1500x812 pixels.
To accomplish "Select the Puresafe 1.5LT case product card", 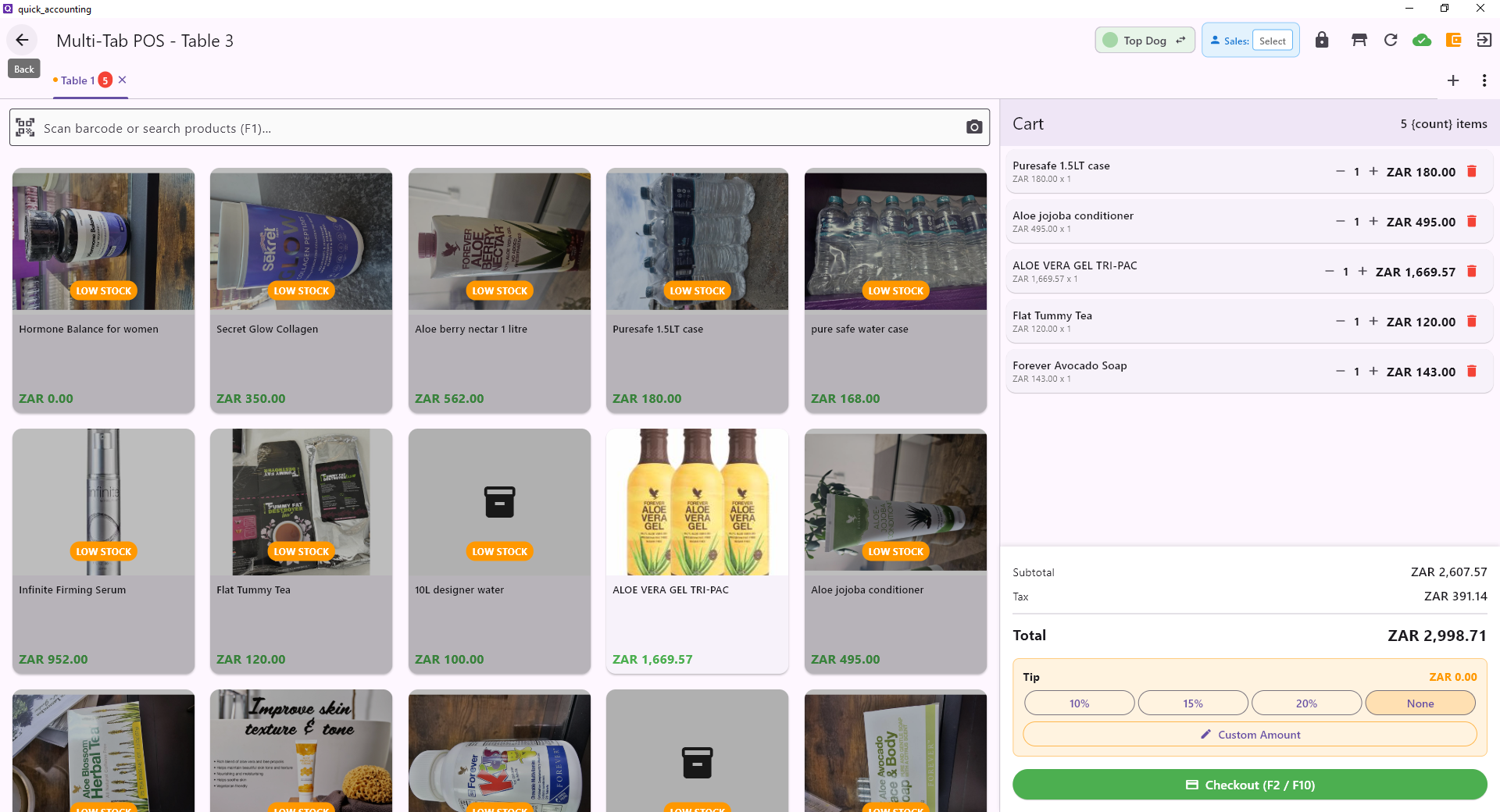I will [x=697, y=290].
